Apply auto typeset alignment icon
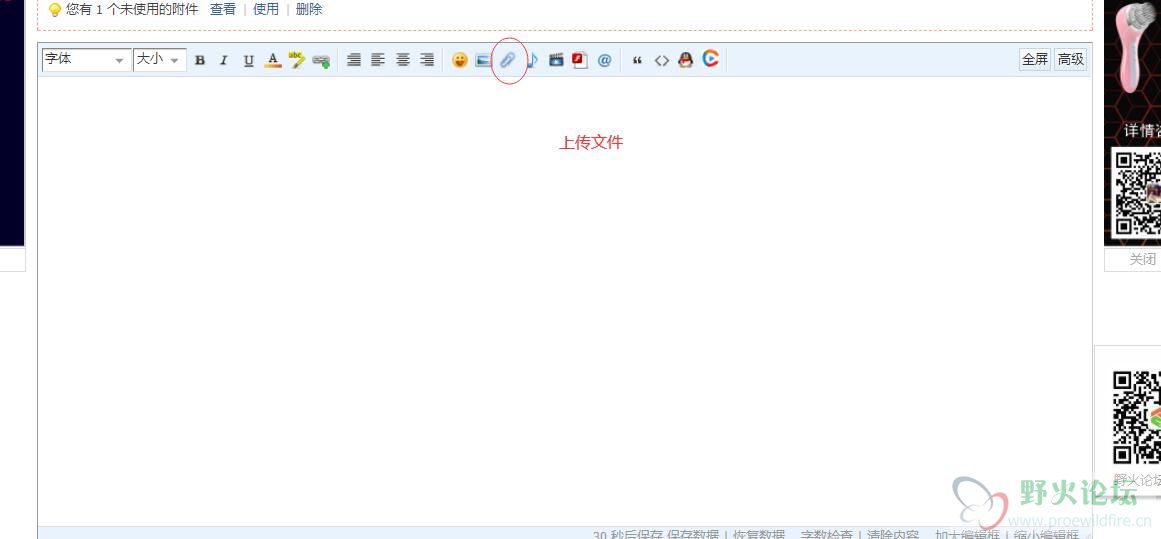Screen dimensions: 1161x539 pos(354,61)
